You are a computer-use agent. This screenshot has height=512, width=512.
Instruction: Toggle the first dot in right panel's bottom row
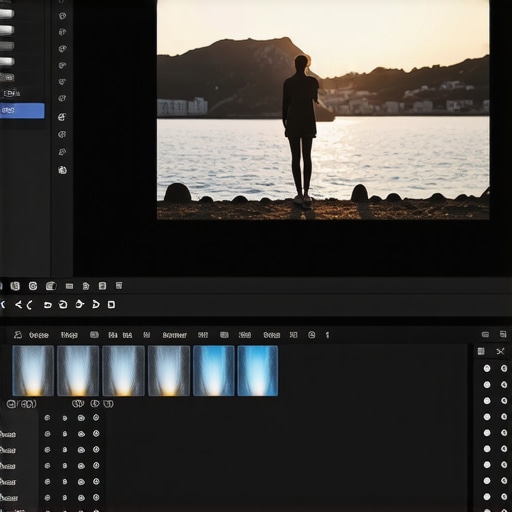coord(487,497)
